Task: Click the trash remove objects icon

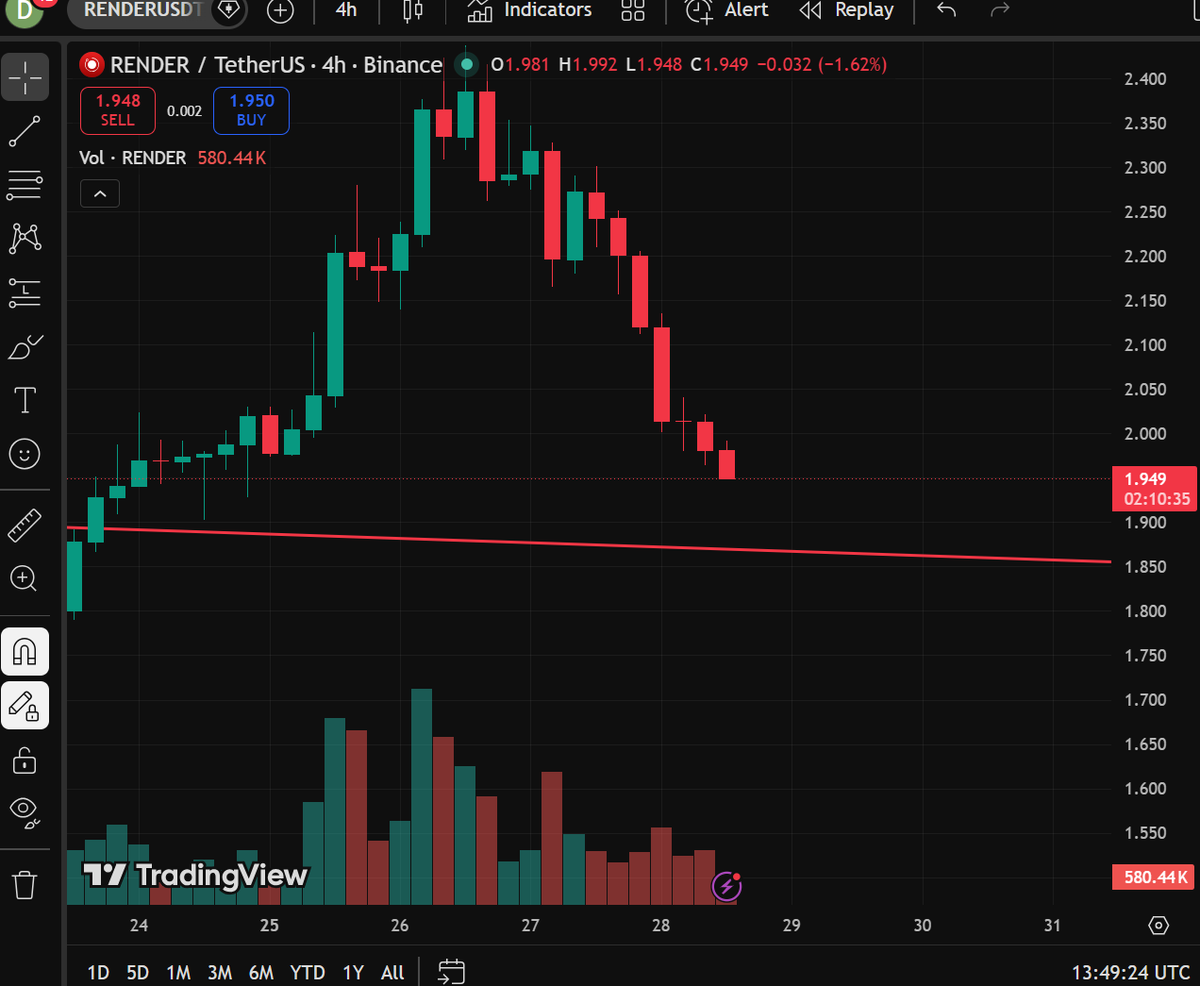Action: click(25, 885)
